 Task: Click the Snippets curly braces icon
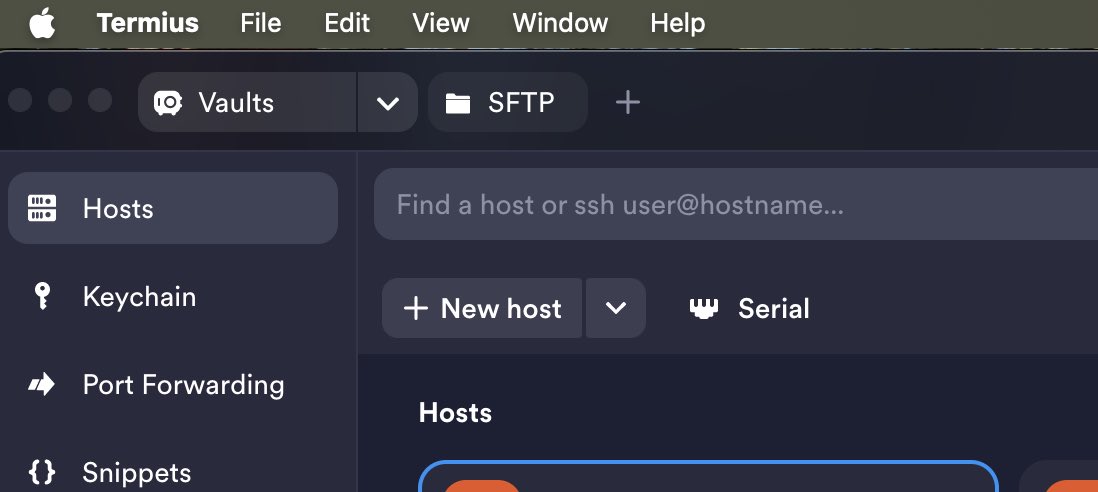[41, 472]
